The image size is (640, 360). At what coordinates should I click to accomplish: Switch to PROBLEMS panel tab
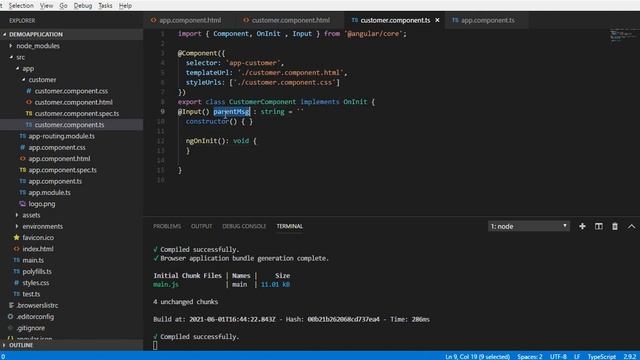pos(167,226)
